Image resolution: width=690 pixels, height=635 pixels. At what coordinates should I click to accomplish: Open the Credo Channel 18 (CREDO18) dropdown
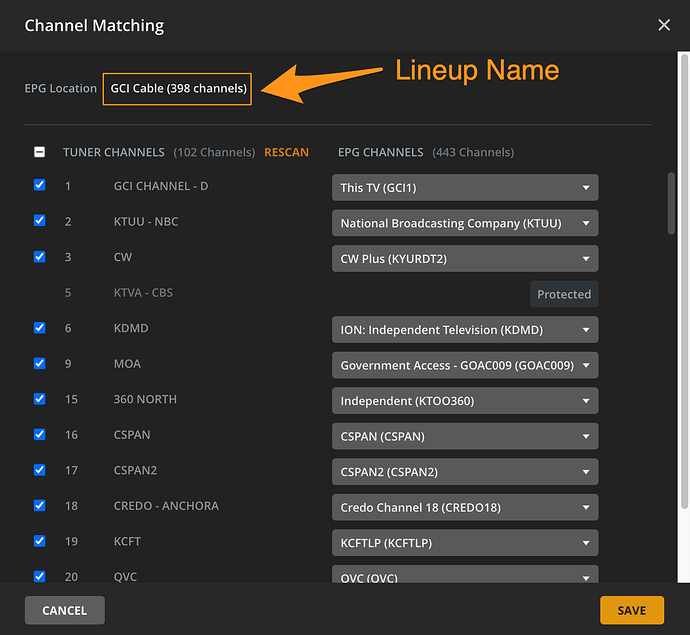[x=465, y=507]
